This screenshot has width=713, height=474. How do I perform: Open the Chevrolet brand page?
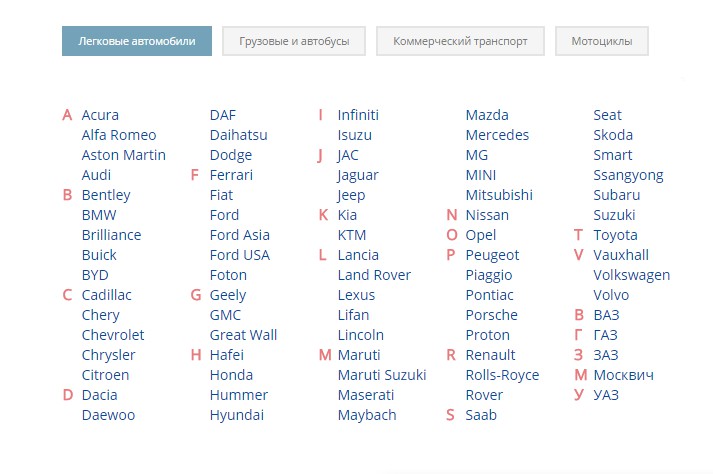click(113, 335)
